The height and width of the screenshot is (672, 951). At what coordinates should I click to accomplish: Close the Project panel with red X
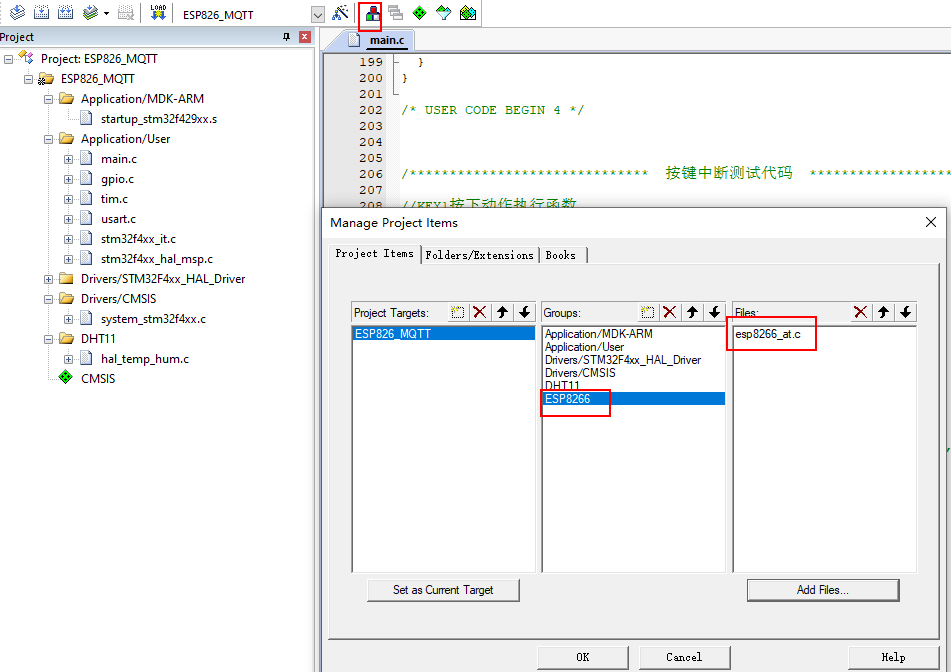click(305, 37)
